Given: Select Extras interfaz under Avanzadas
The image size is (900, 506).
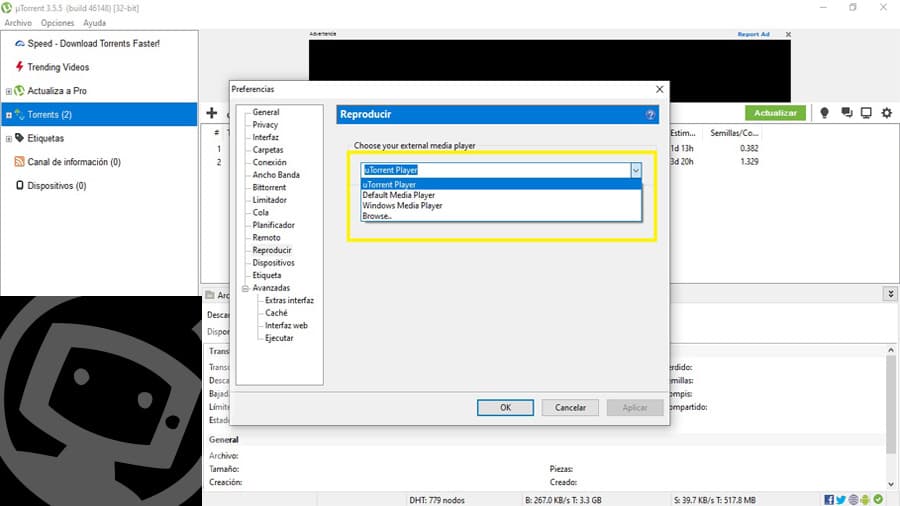Looking at the screenshot, I should [289, 300].
